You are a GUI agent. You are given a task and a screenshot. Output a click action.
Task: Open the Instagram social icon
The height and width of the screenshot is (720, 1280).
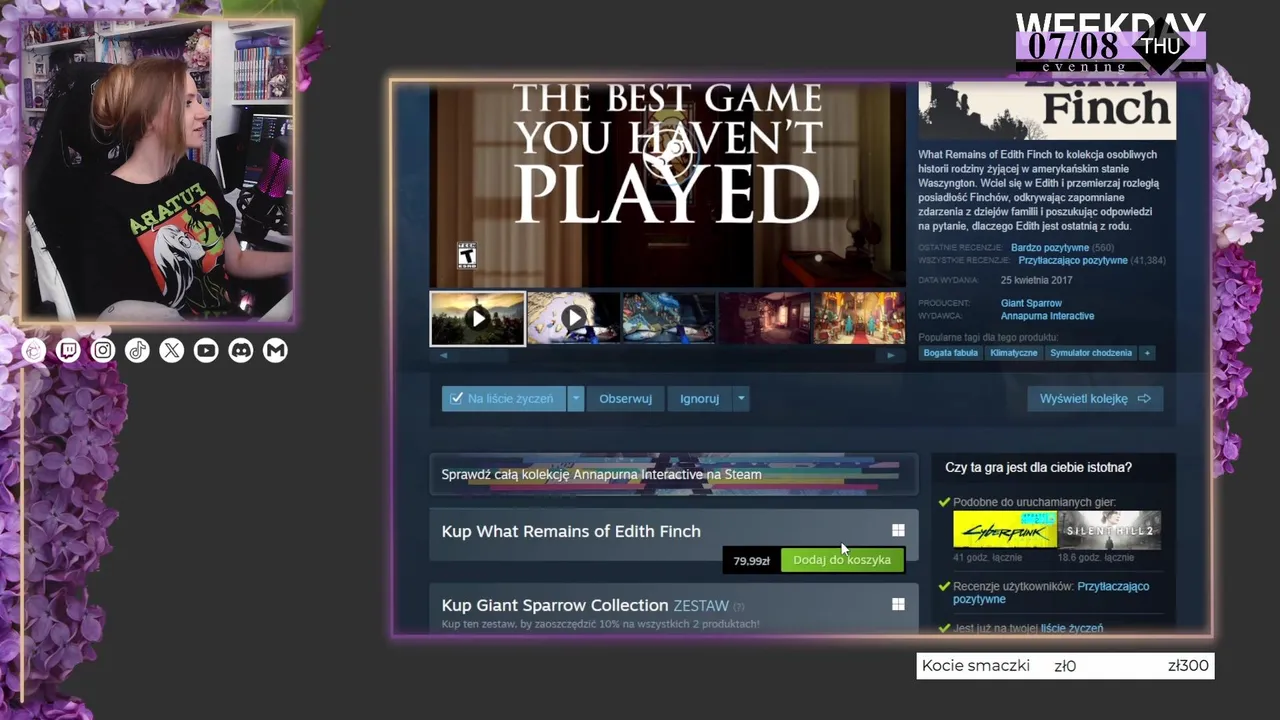(x=103, y=351)
